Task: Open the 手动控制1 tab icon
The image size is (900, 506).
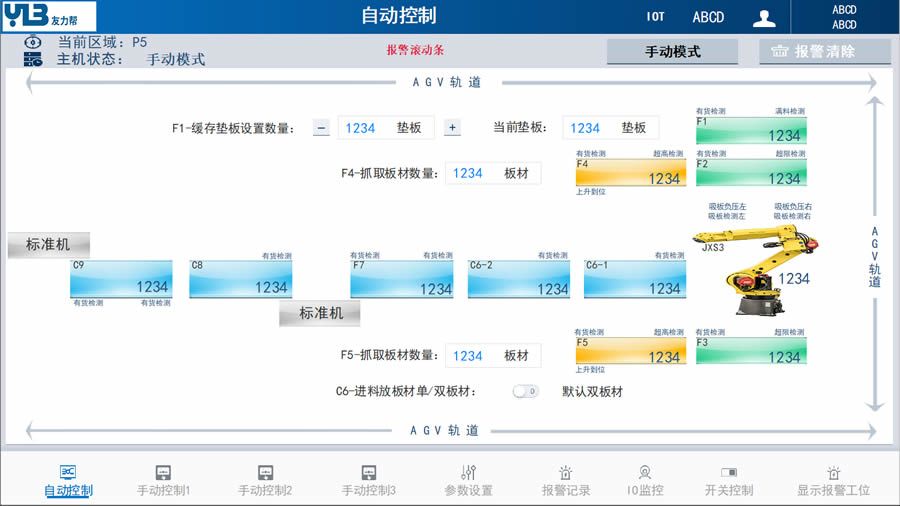Action: (163, 473)
